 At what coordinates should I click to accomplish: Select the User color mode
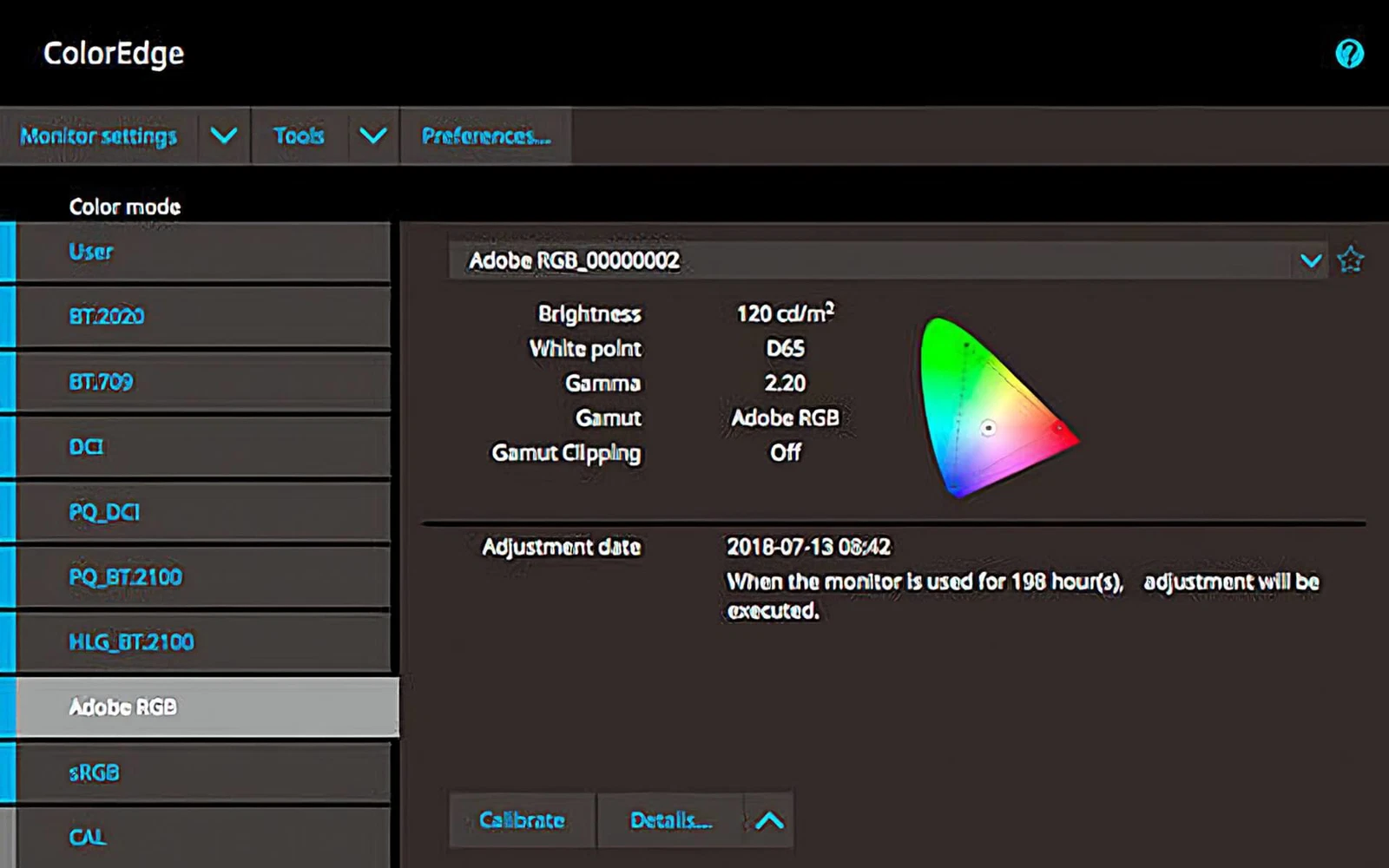[203, 252]
